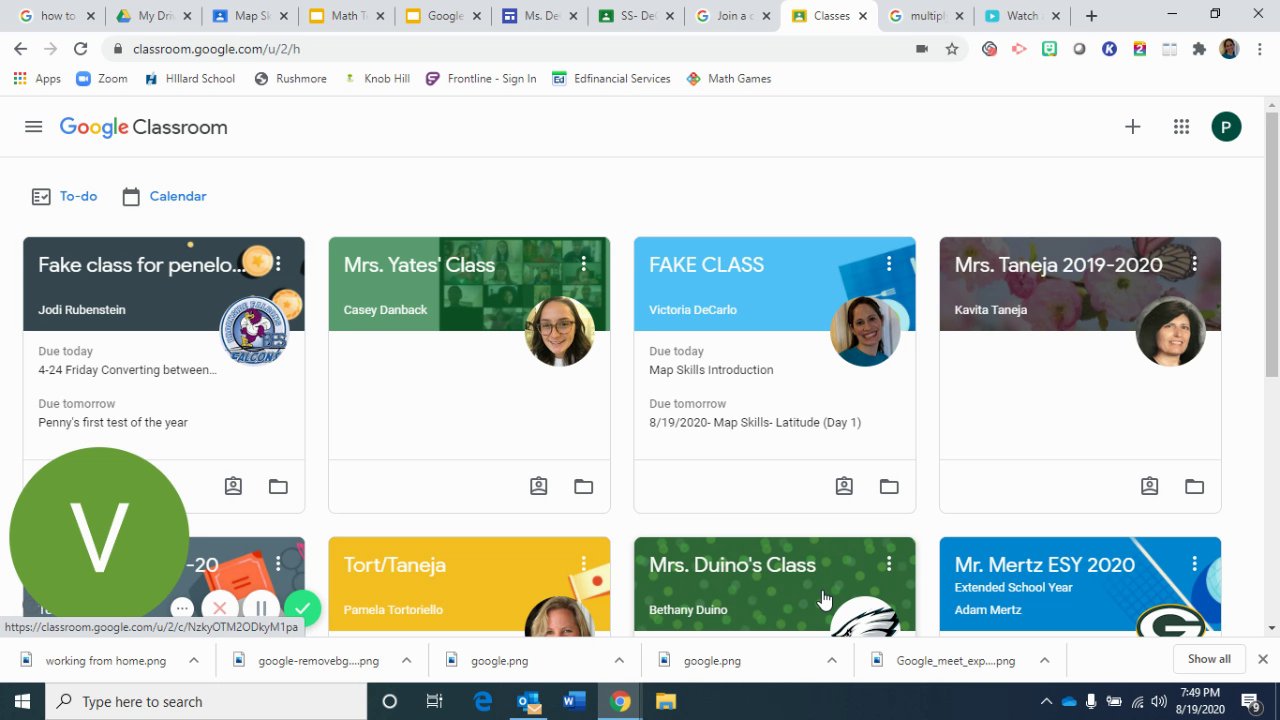Screen dimensions: 1280x720
Task: Open the Math Games bookmark
Action: [x=729, y=78]
